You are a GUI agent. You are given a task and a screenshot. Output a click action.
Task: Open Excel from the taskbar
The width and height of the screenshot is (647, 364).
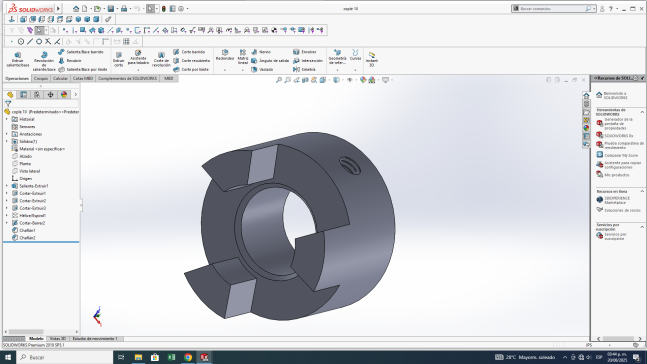click(x=172, y=357)
